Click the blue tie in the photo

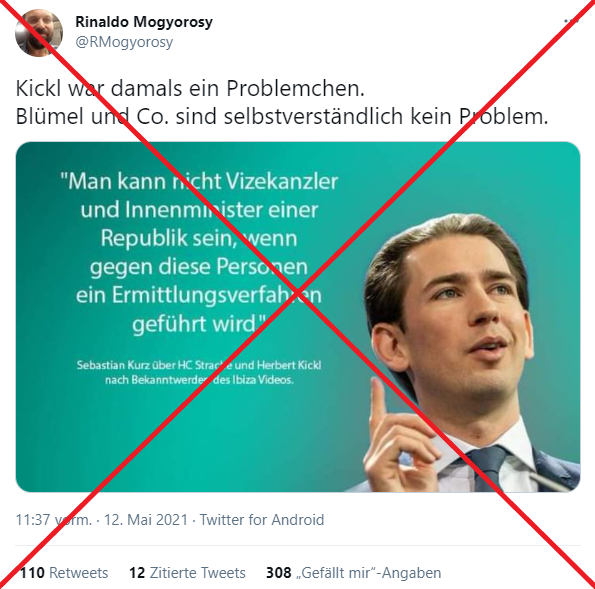(488, 469)
